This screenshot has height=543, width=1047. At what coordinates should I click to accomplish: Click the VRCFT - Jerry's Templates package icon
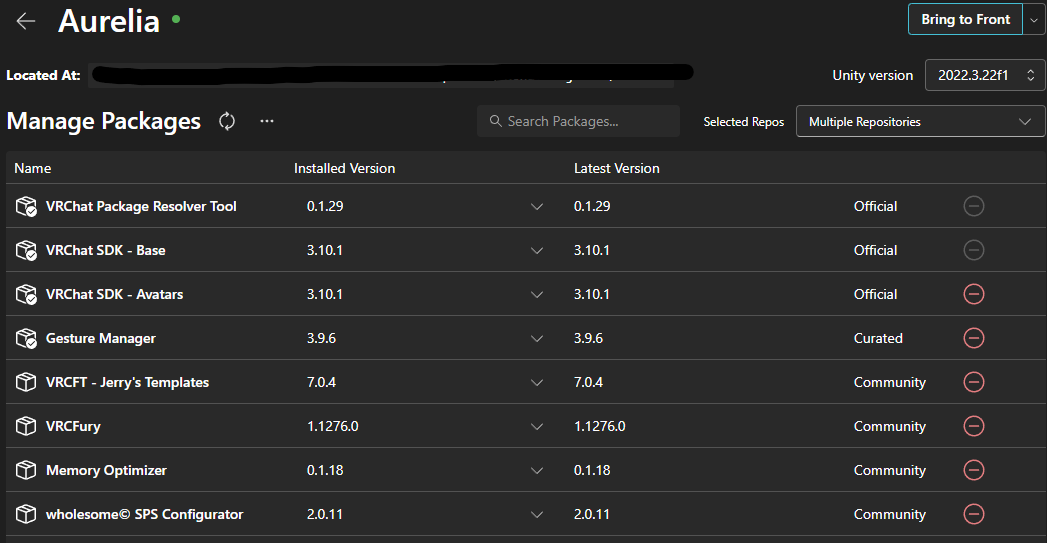click(26, 382)
